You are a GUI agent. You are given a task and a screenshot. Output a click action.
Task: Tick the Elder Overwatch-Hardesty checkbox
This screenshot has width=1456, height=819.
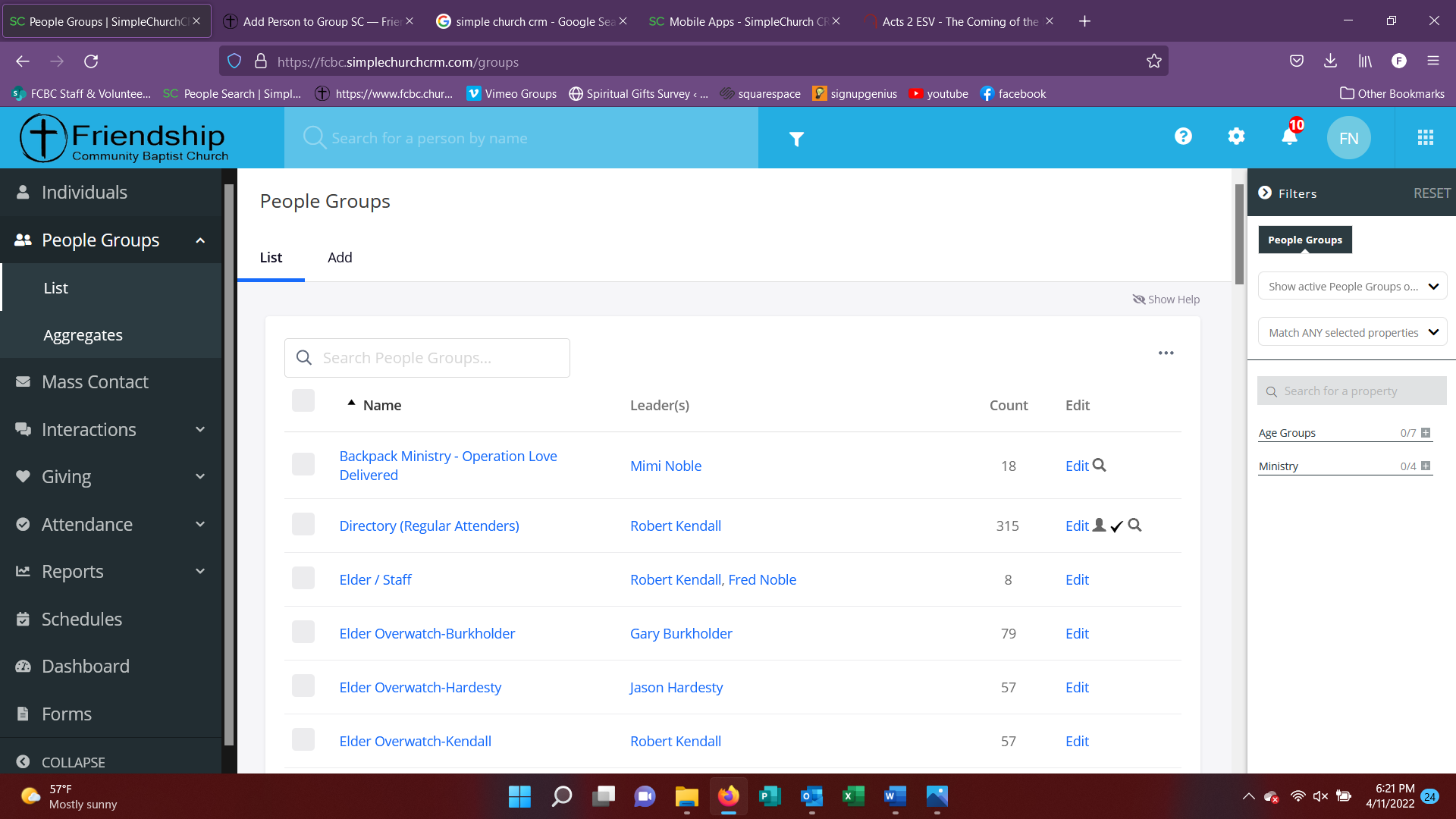303,686
